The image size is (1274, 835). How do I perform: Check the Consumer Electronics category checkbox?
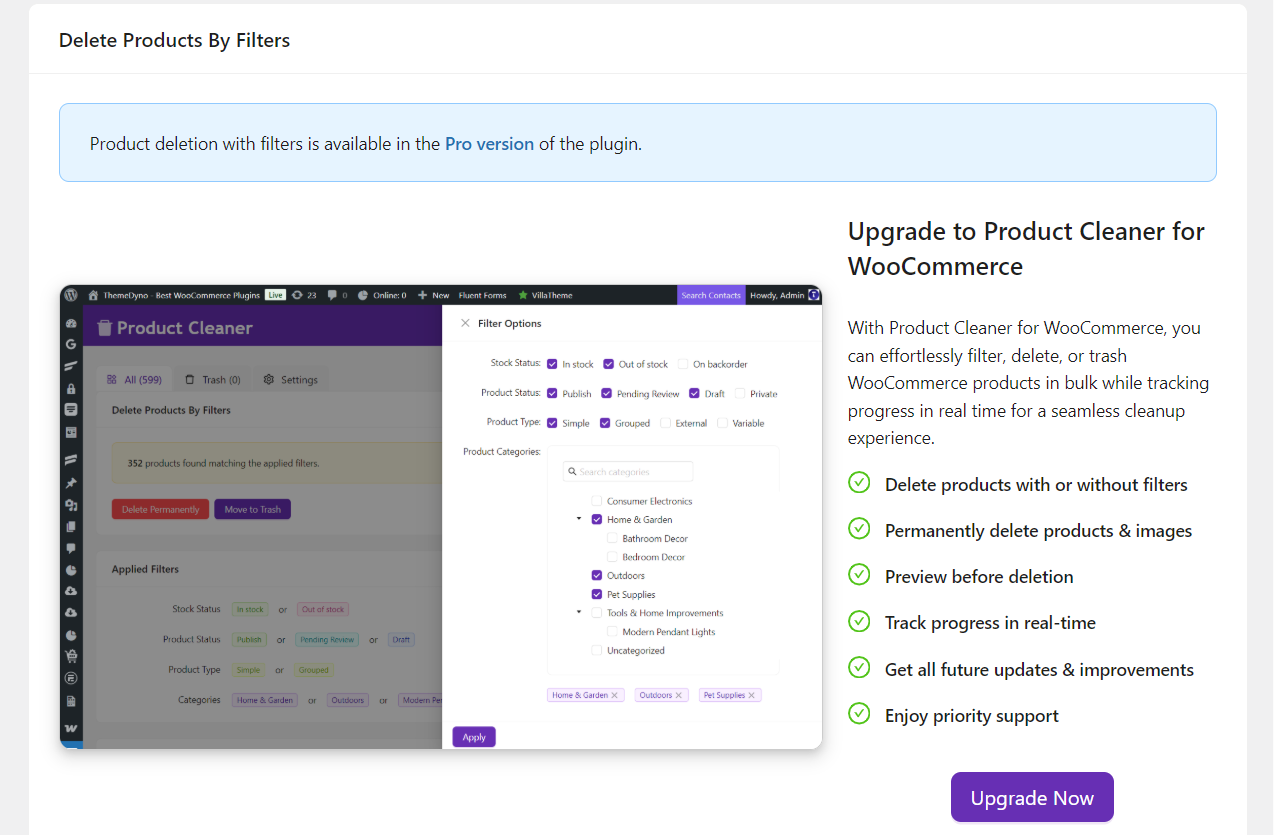coord(597,501)
